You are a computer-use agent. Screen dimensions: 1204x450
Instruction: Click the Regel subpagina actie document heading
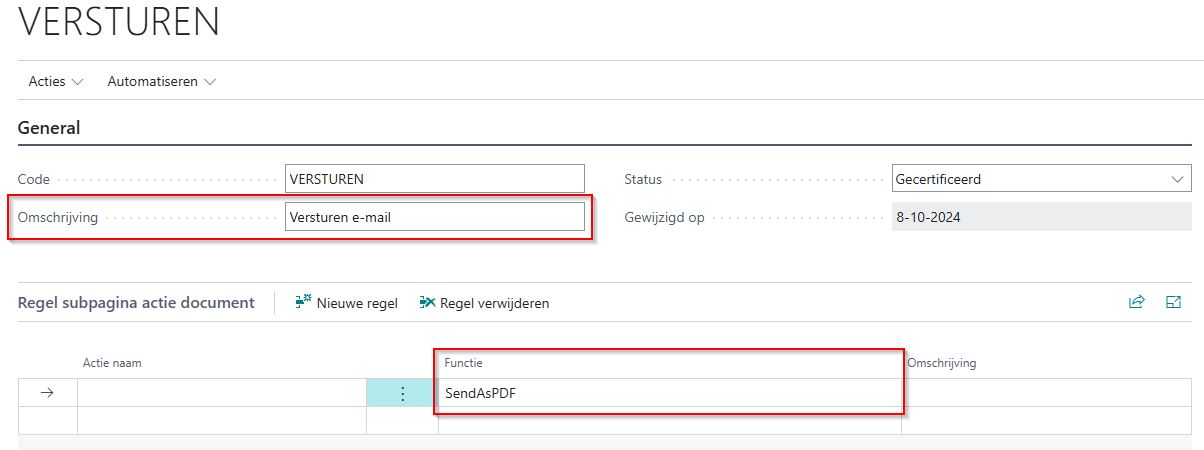(x=136, y=302)
